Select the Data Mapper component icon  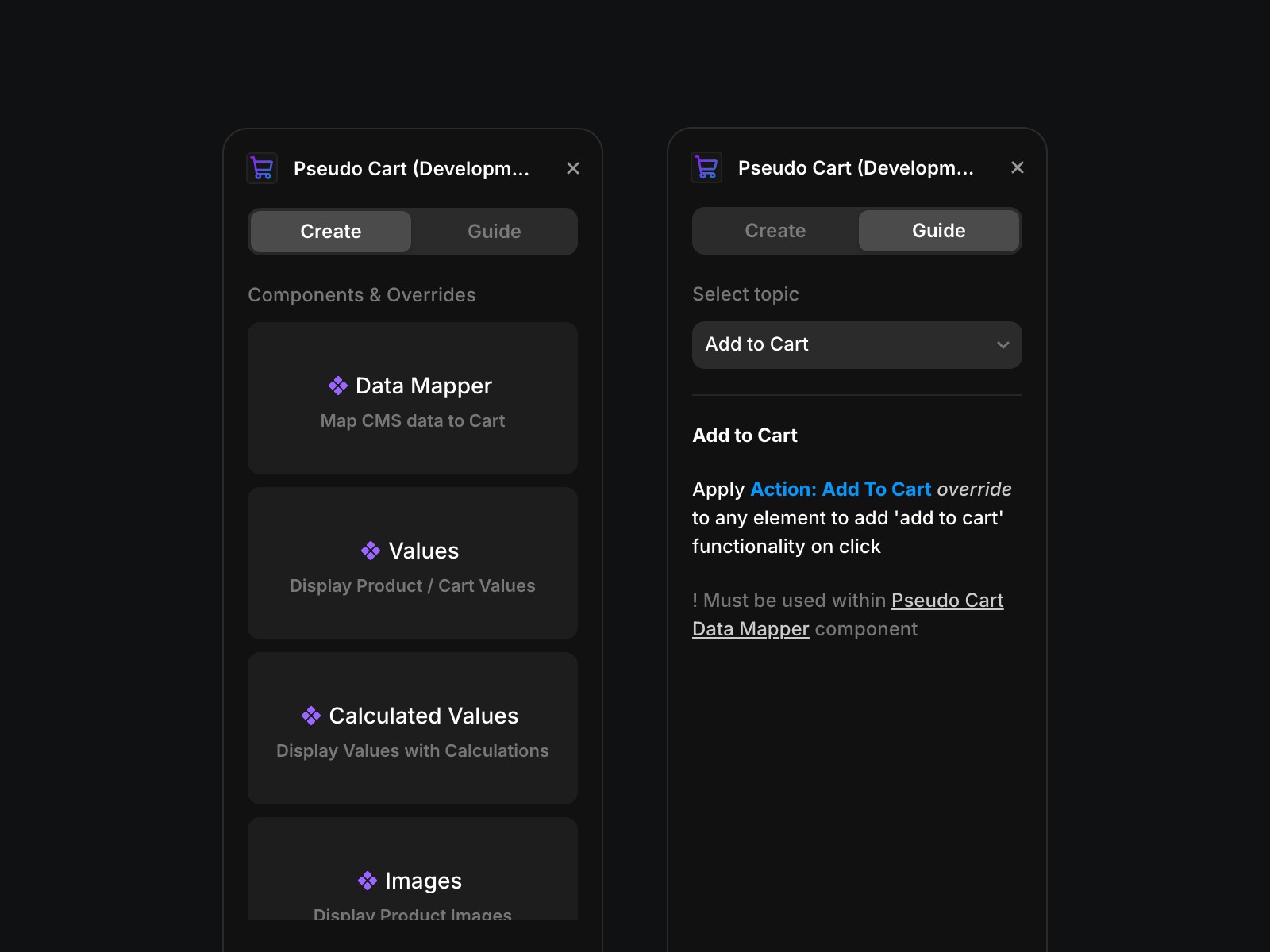(x=338, y=386)
